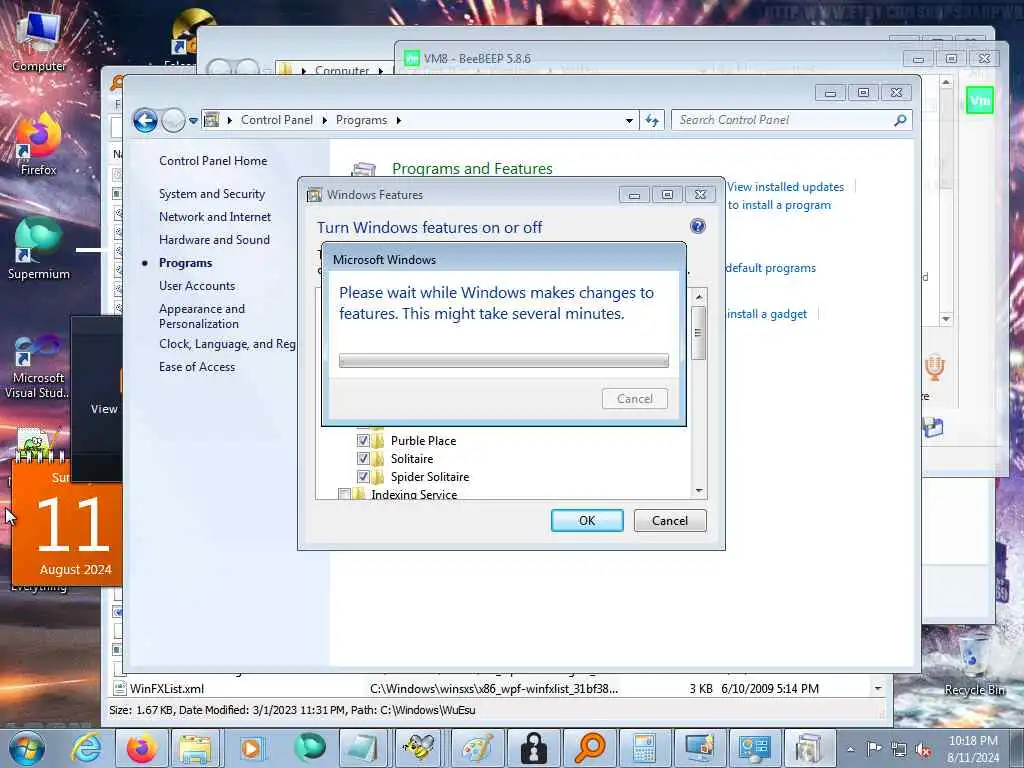The width and height of the screenshot is (1024, 768).
Task: Open the Windows Start orb
Action: click(x=26, y=748)
